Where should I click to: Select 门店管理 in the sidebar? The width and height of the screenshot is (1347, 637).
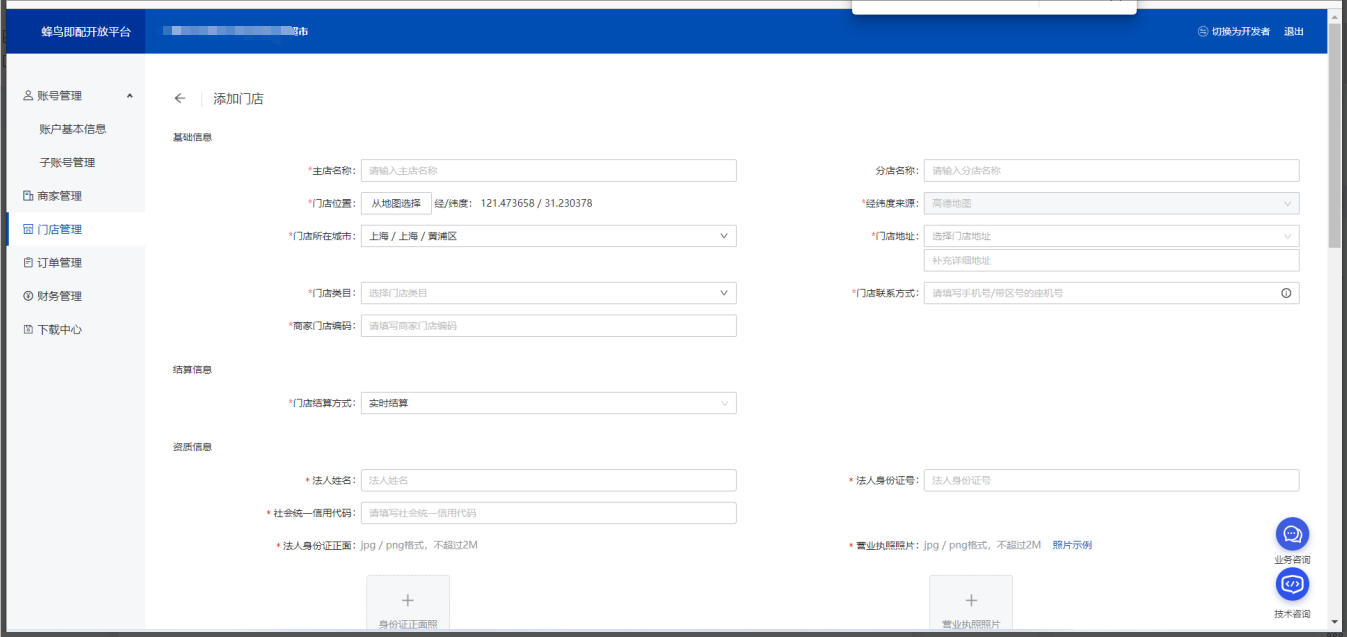76,229
